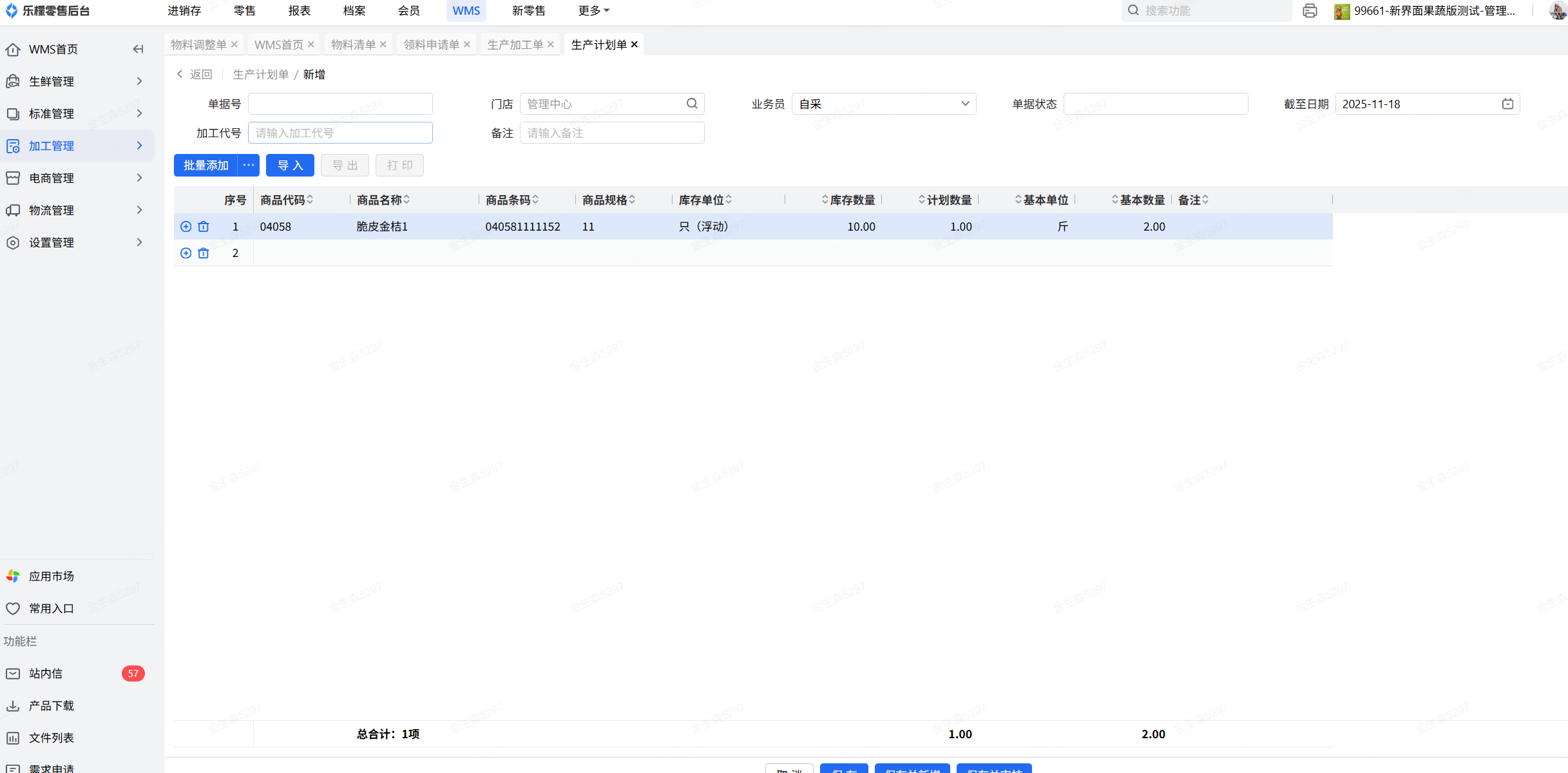Viewport: 1568px width, 773px height.
Task: Open 应用市场 in sidebar
Action: coord(51,576)
